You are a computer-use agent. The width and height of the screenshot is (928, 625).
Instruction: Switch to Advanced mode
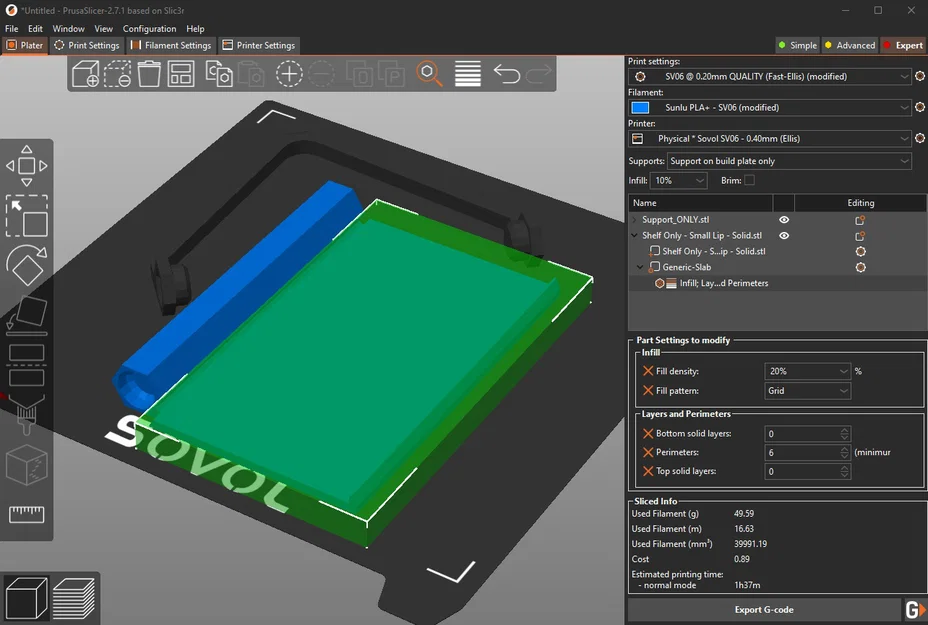point(850,45)
